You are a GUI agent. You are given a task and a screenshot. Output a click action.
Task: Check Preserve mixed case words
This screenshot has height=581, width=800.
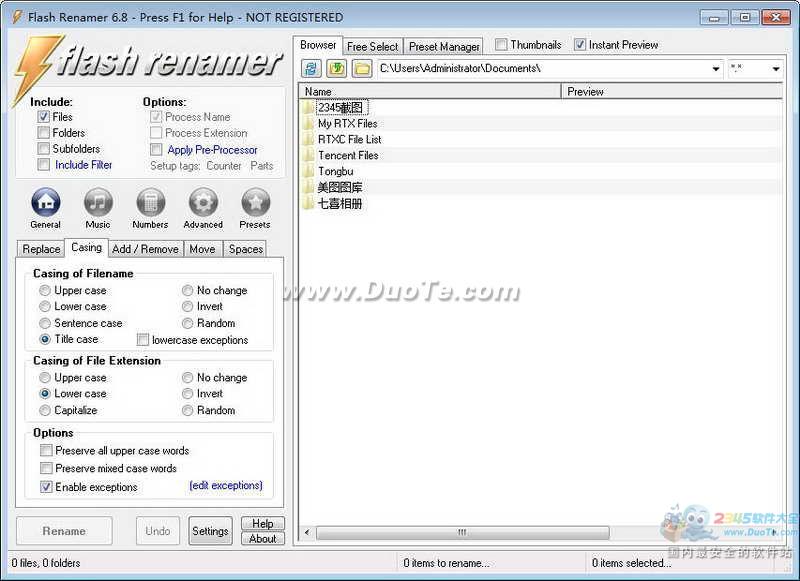(46, 468)
